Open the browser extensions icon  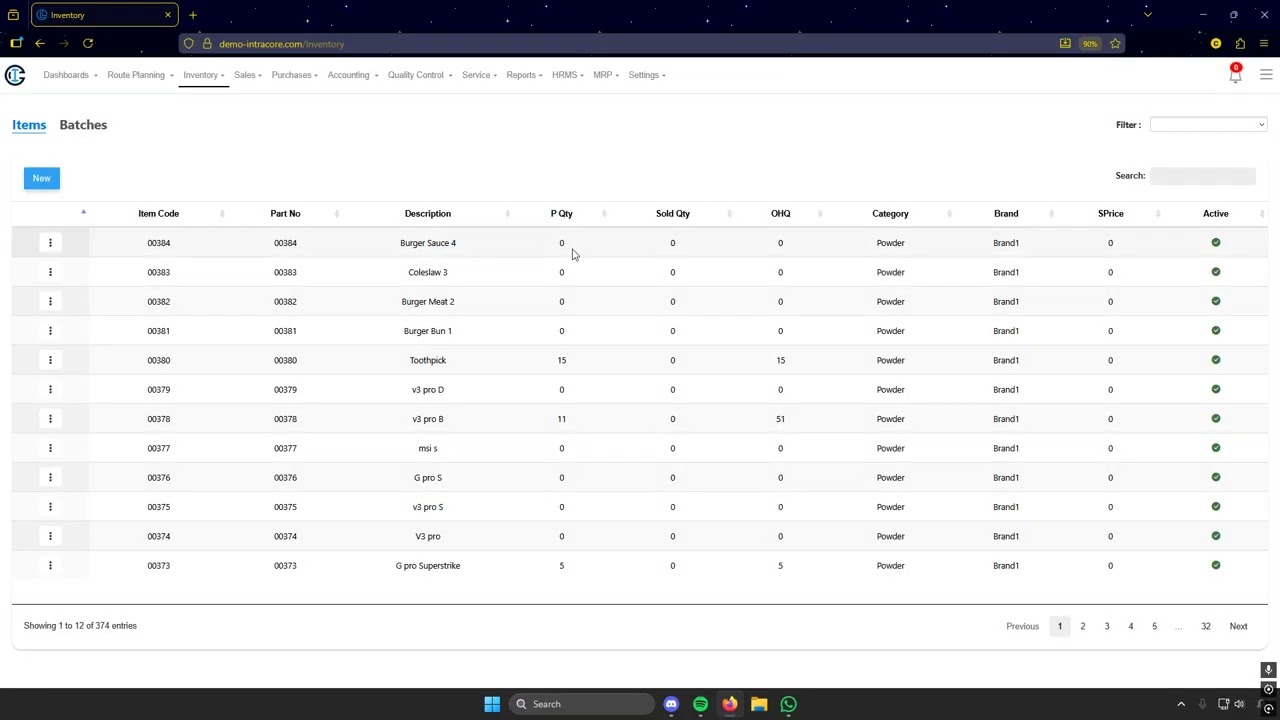(x=1240, y=43)
